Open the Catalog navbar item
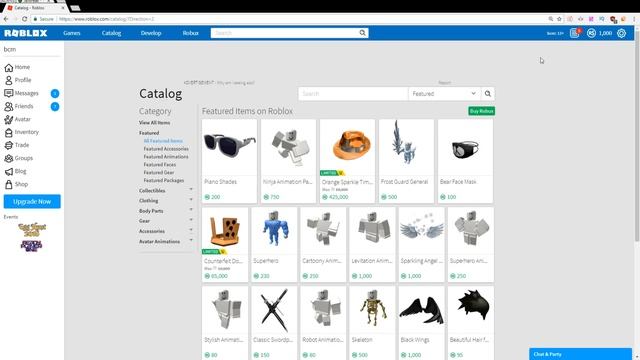Image resolution: width=640 pixels, height=360 pixels. [111, 33]
